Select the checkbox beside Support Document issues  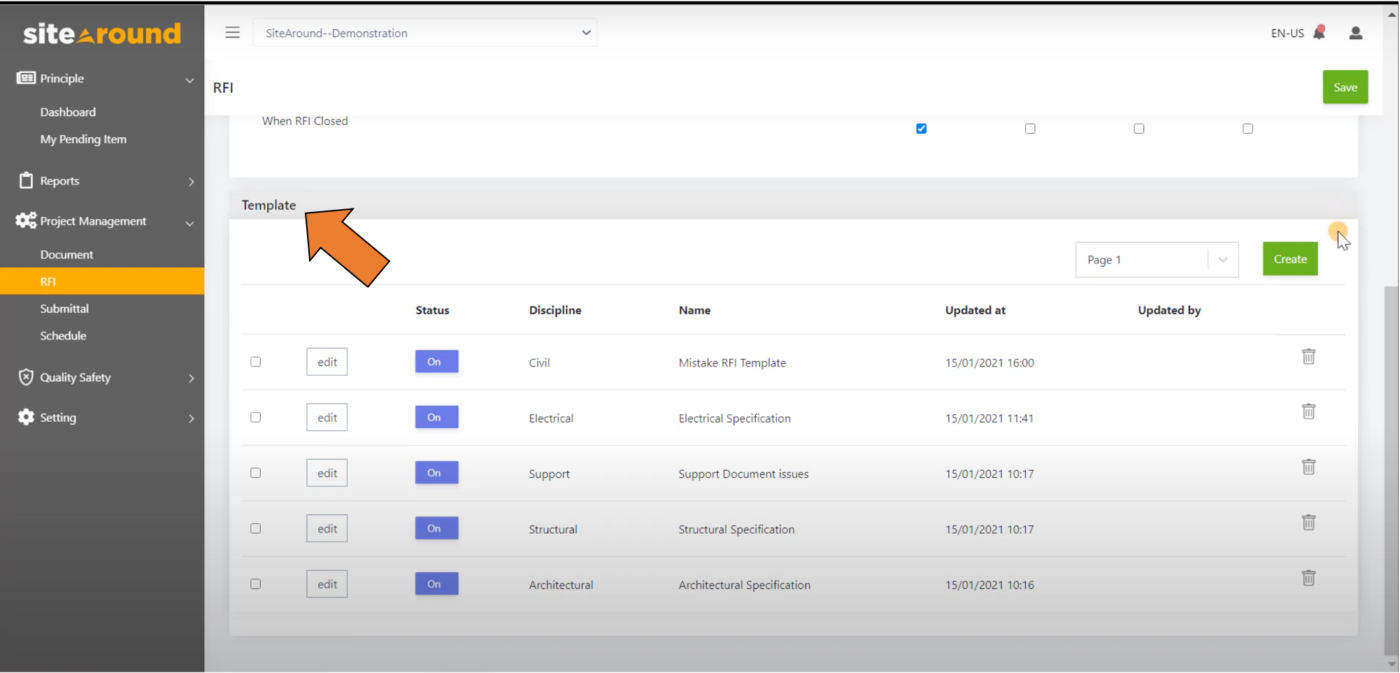tap(255, 471)
